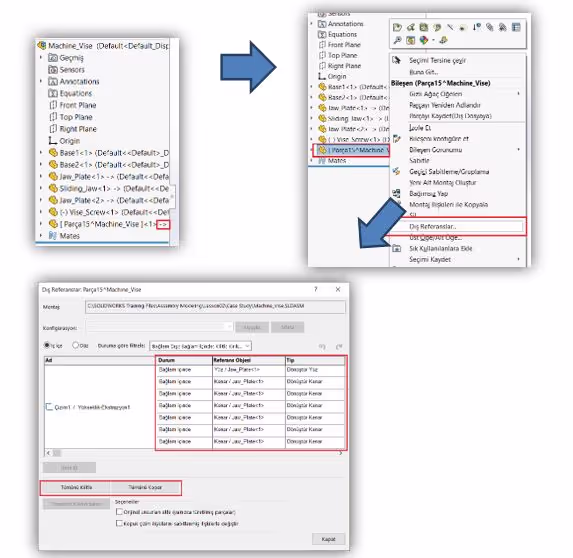The width and height of the screenshot is (573, 558).
Task: Choose Seçimi Kaydet from context menu
Action: click(x=457, y=259)
